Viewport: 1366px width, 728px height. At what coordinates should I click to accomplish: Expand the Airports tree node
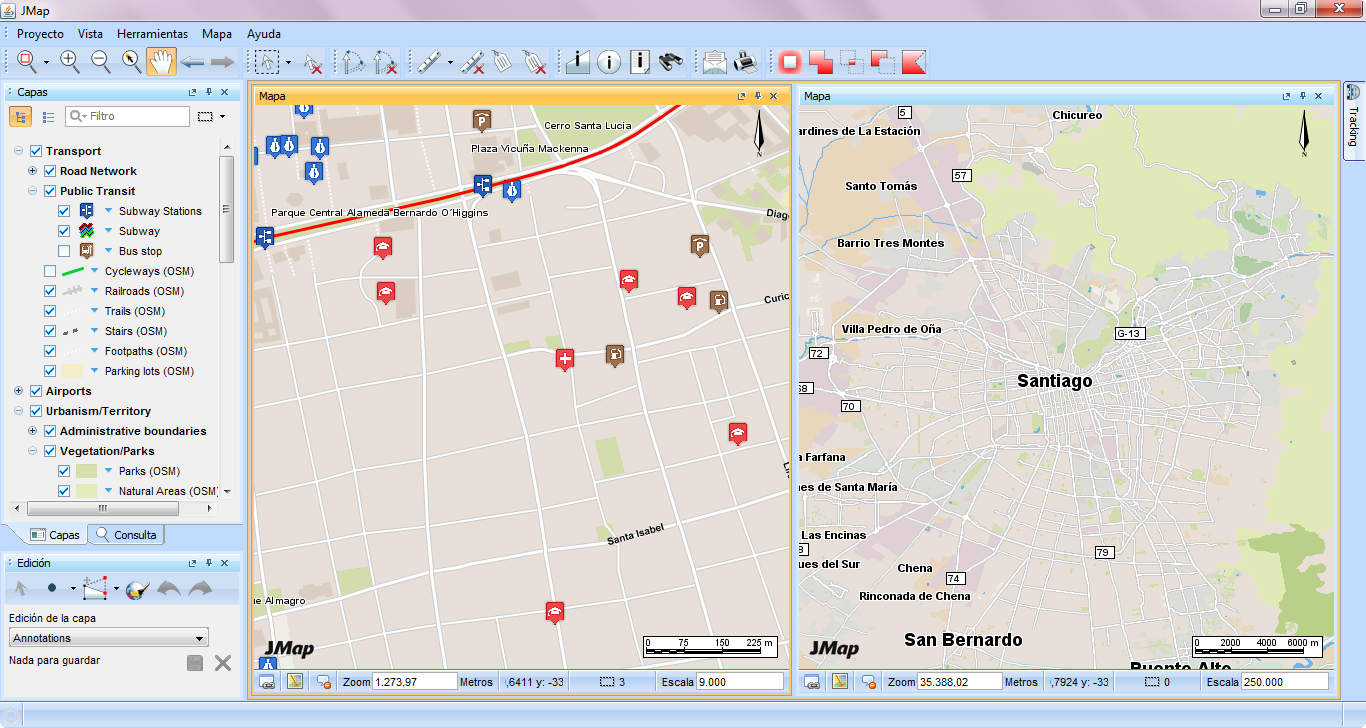tap(19, 391)
